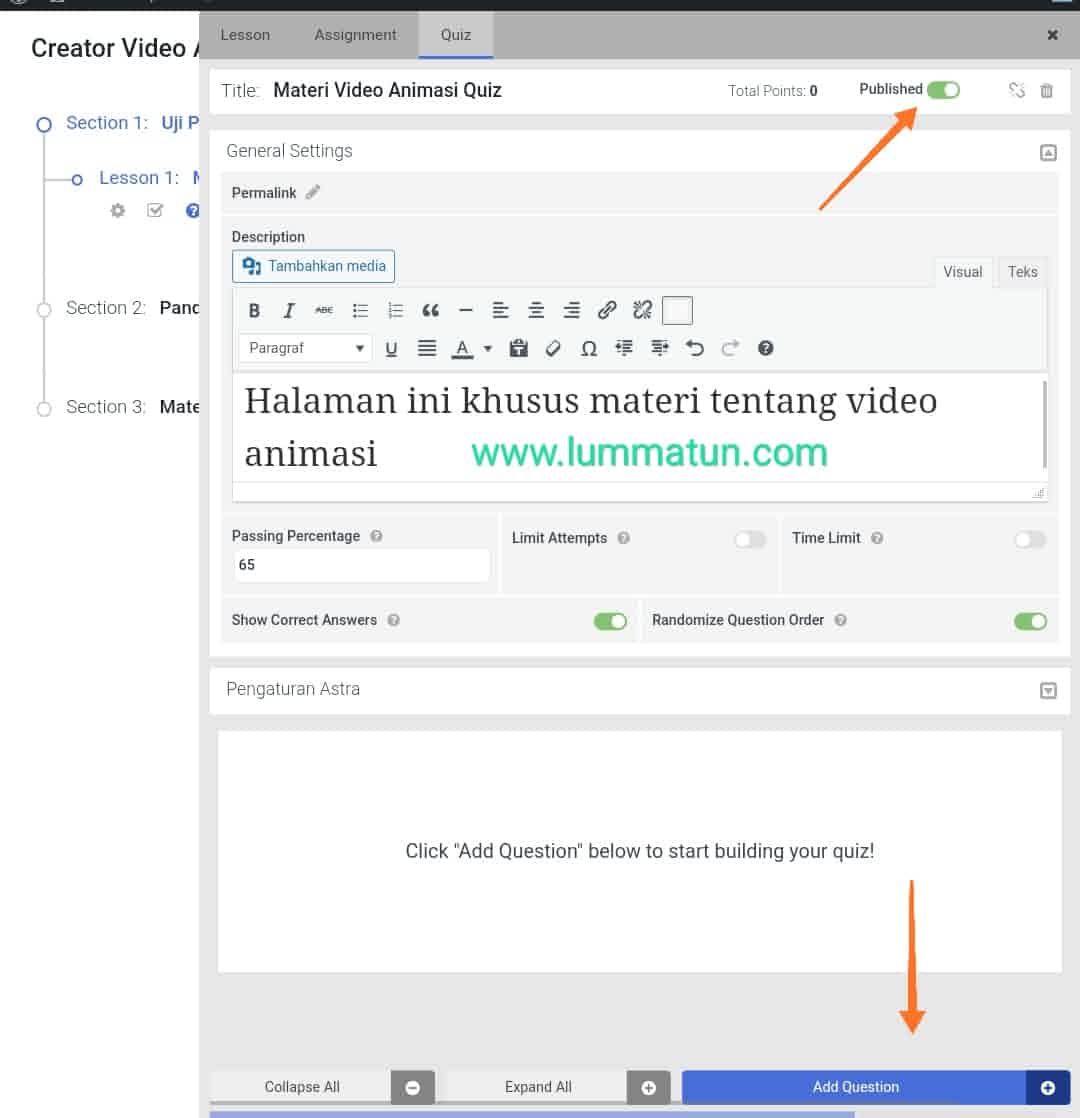Enable the Limit Attempts toggle
1080x1118 pixels.
click(750, 540)
